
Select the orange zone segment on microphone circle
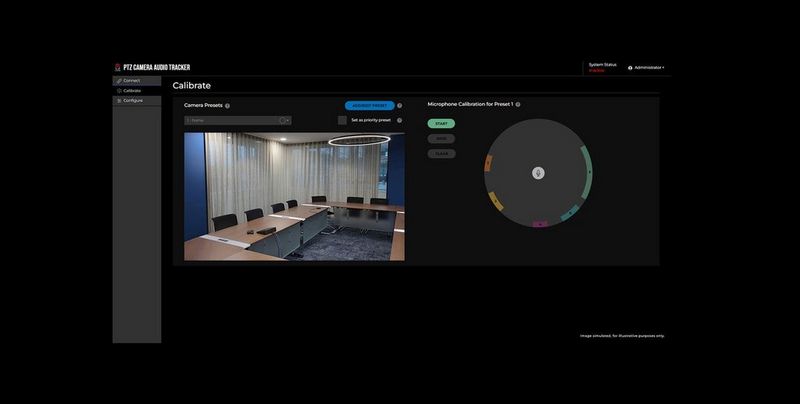[x=488, y=164]
